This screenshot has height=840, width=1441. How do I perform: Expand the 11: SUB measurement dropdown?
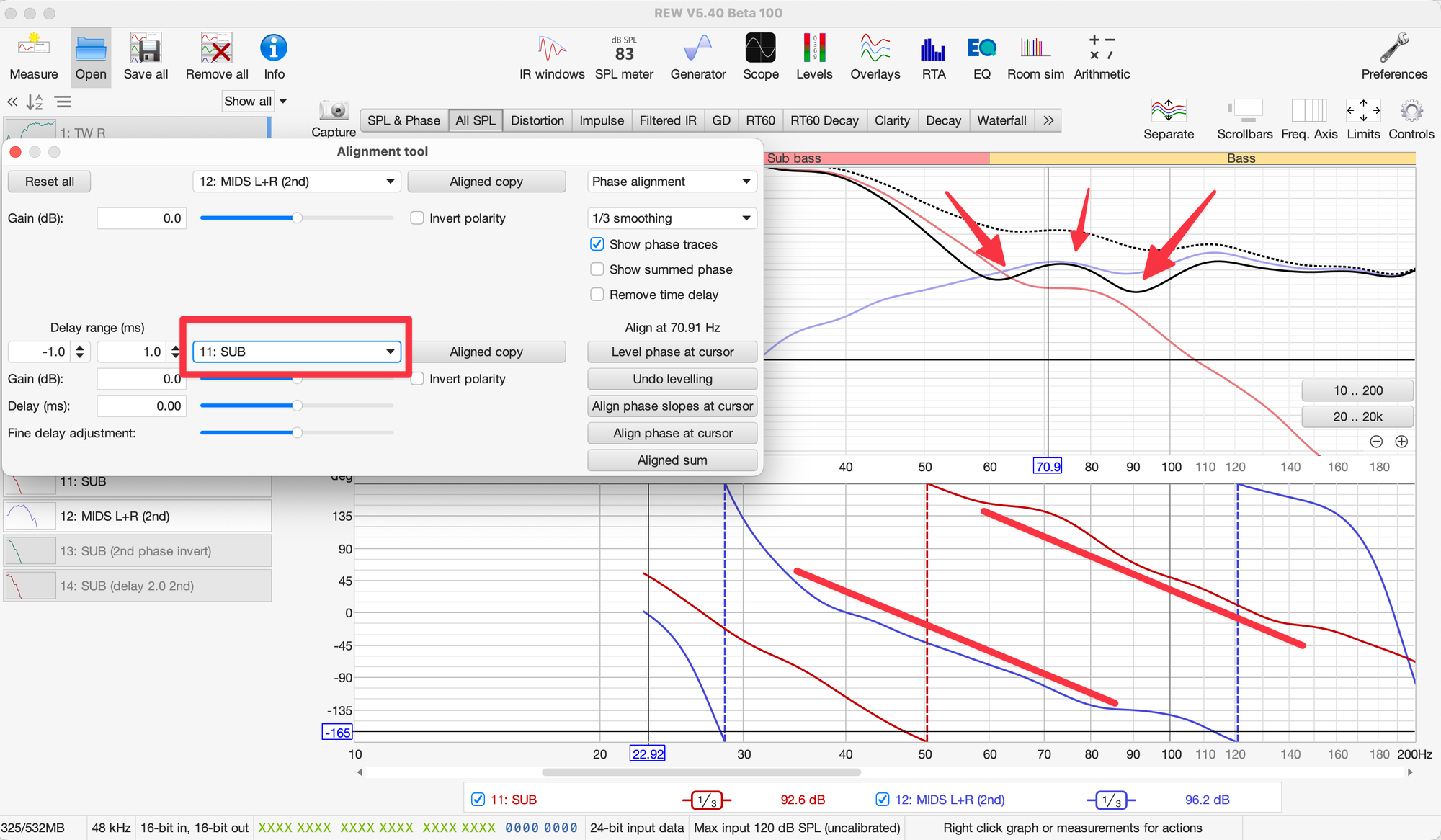click(x=297, y=352)
